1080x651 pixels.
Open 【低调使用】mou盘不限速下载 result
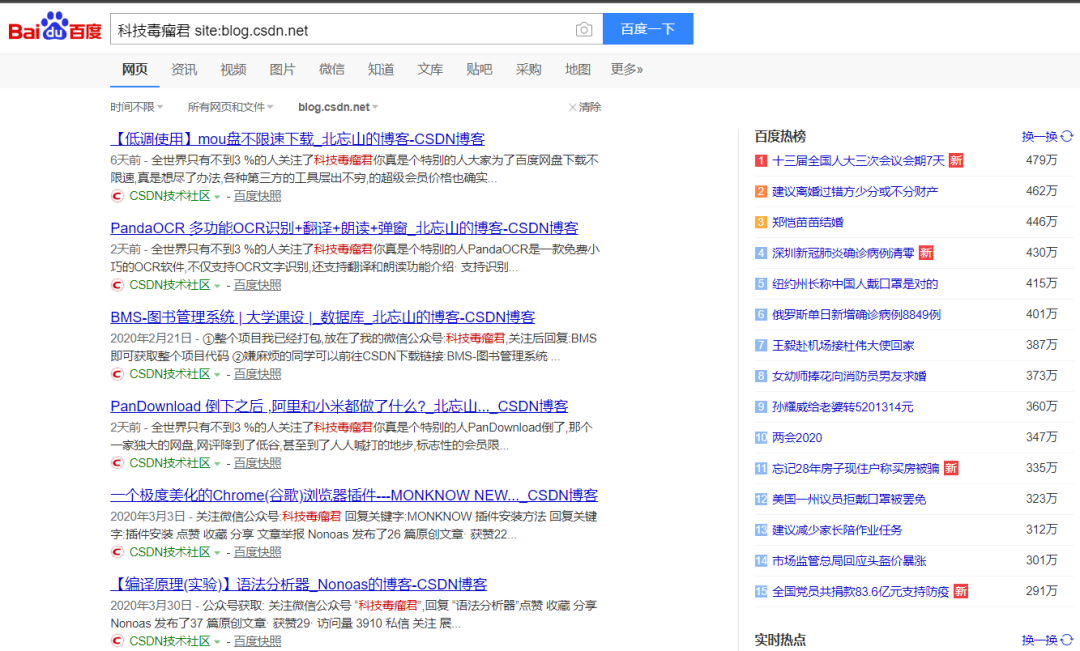(x=298, y=139)
